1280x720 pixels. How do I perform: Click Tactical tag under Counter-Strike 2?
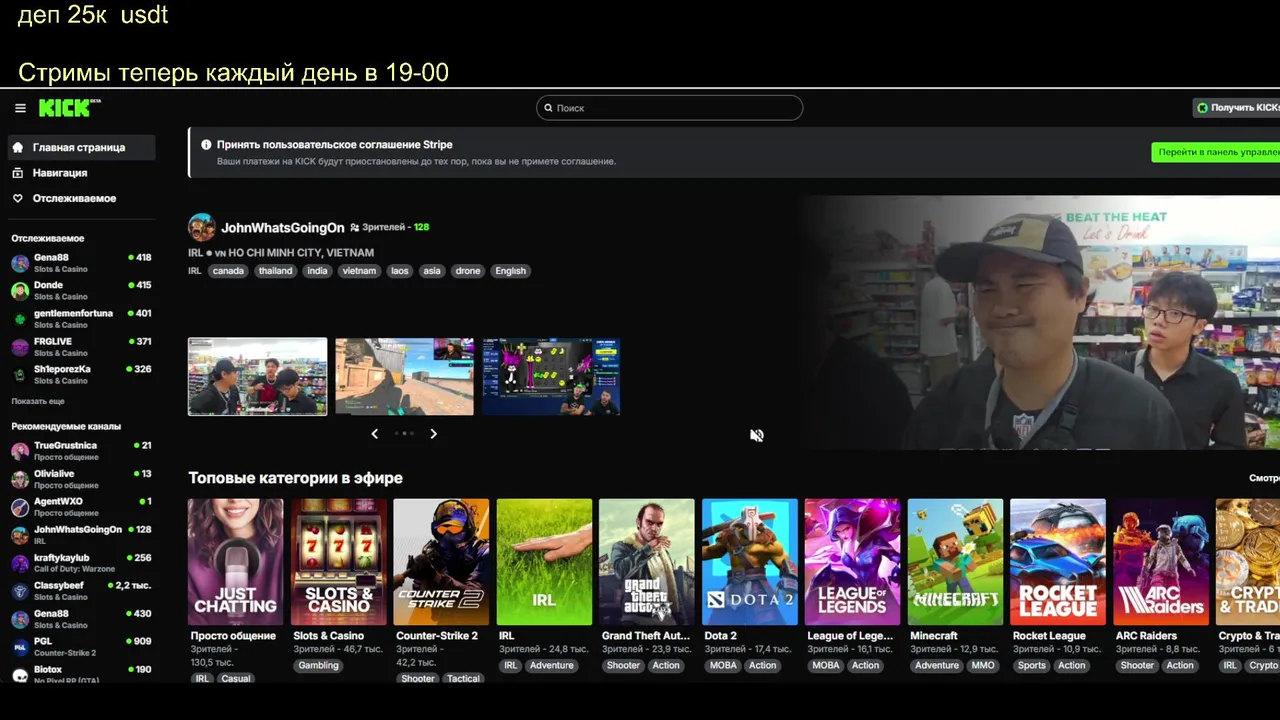[x=463, y=678]
